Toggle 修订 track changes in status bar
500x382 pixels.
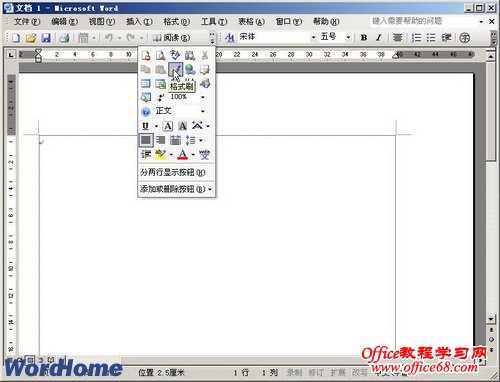(315, 372)
